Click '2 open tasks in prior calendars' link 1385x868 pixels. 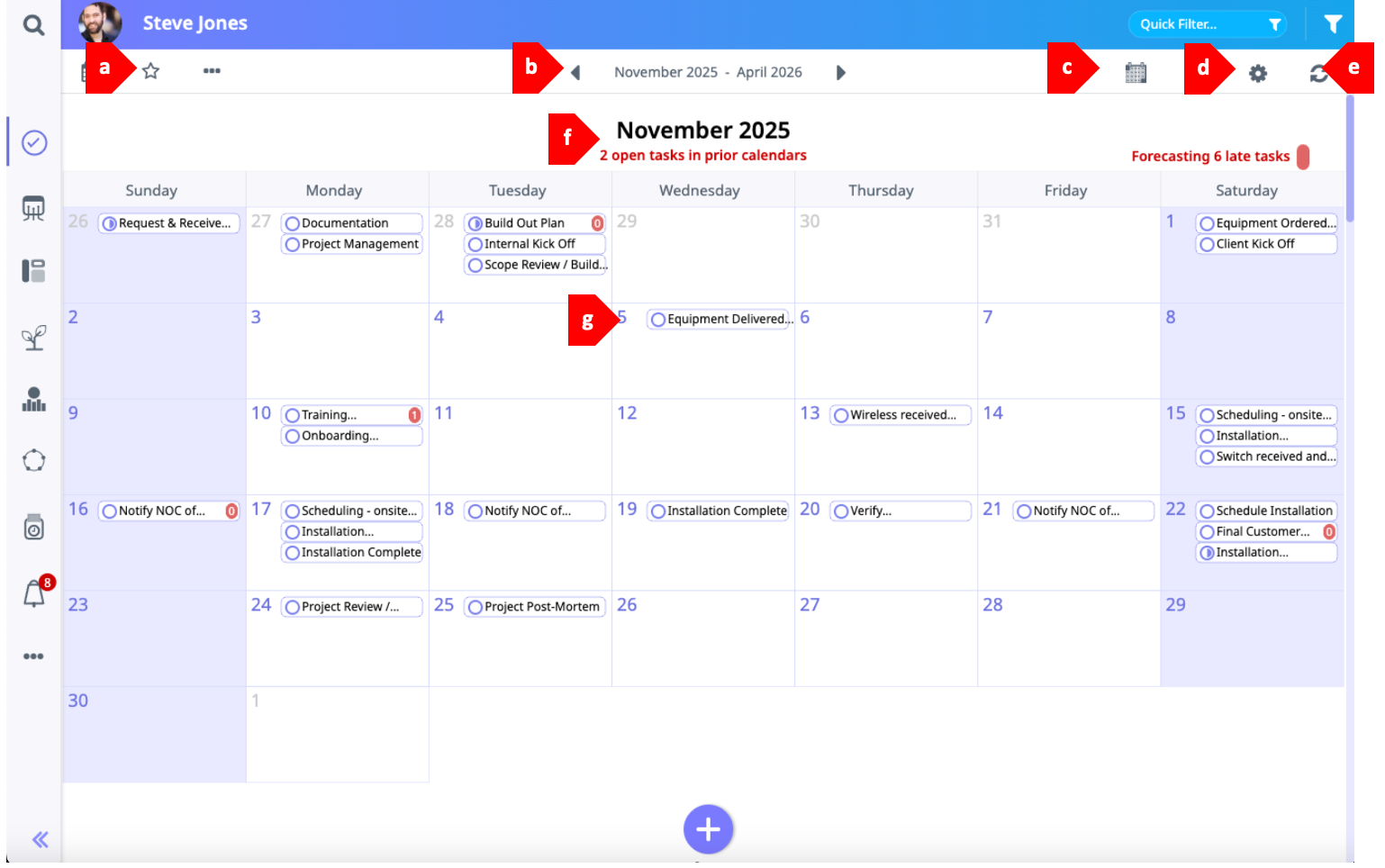pyautogui.click(x=702, y=156)
